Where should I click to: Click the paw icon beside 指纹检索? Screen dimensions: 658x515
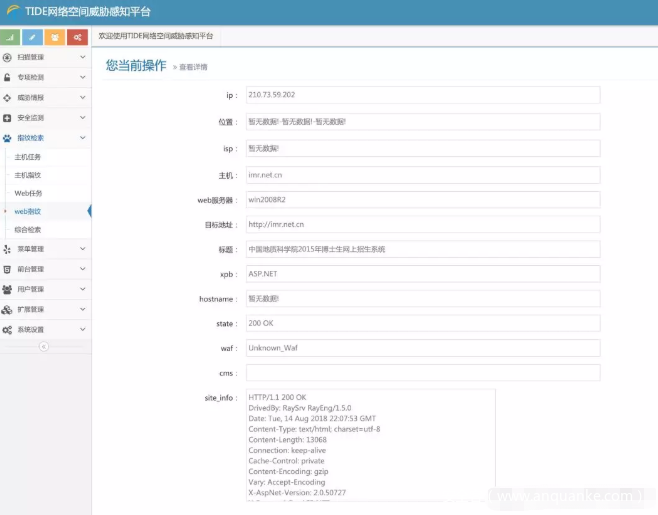(8, 138)
